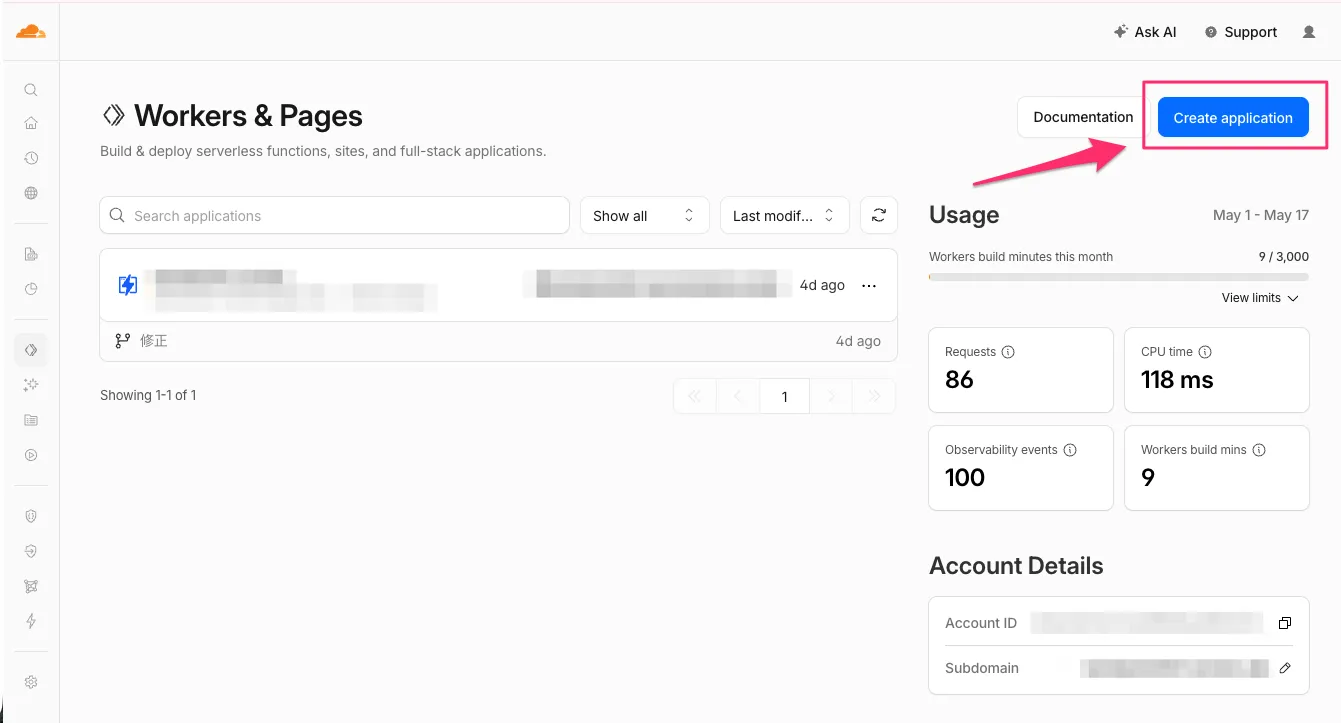
Task: Open the shield with arrow sidebar icon
Action: click(x=31, y=551)
